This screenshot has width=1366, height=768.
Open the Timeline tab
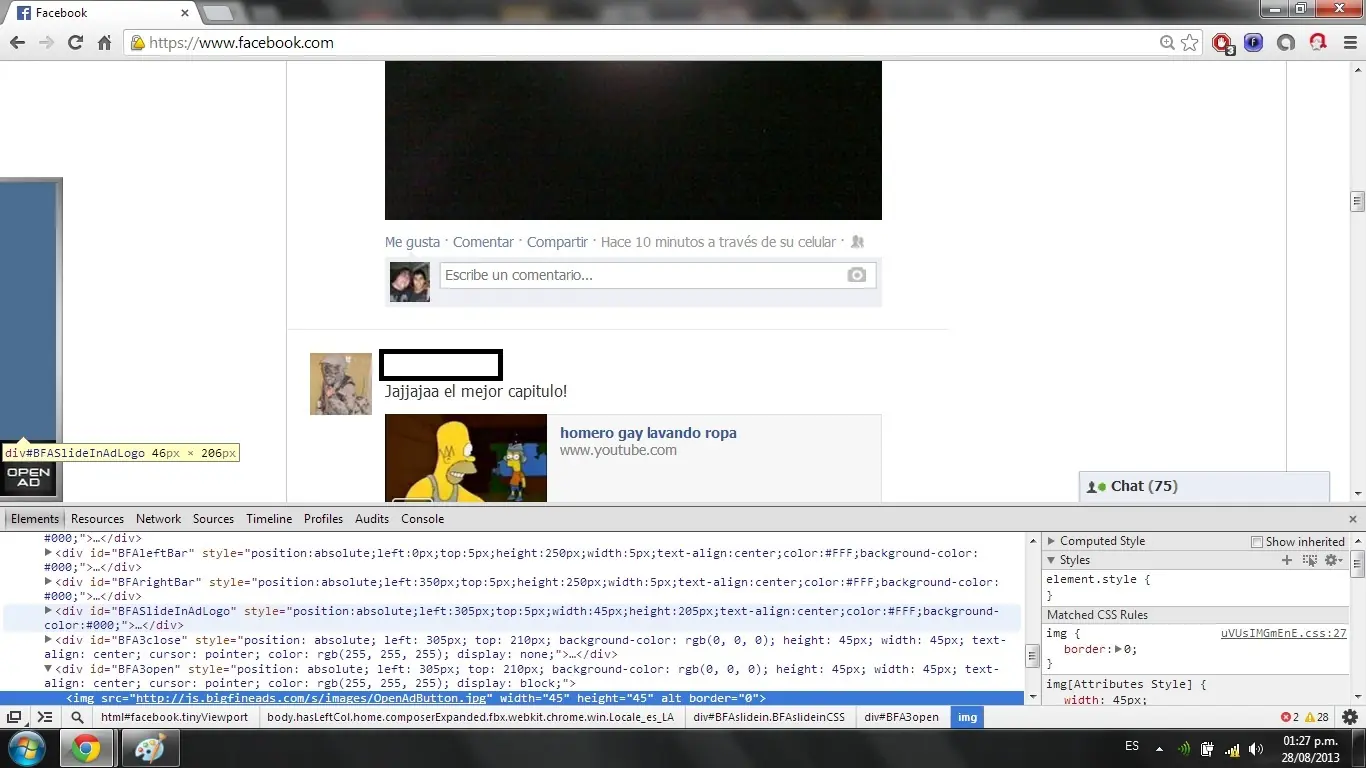pyautogui.click(x=269, y=519)
